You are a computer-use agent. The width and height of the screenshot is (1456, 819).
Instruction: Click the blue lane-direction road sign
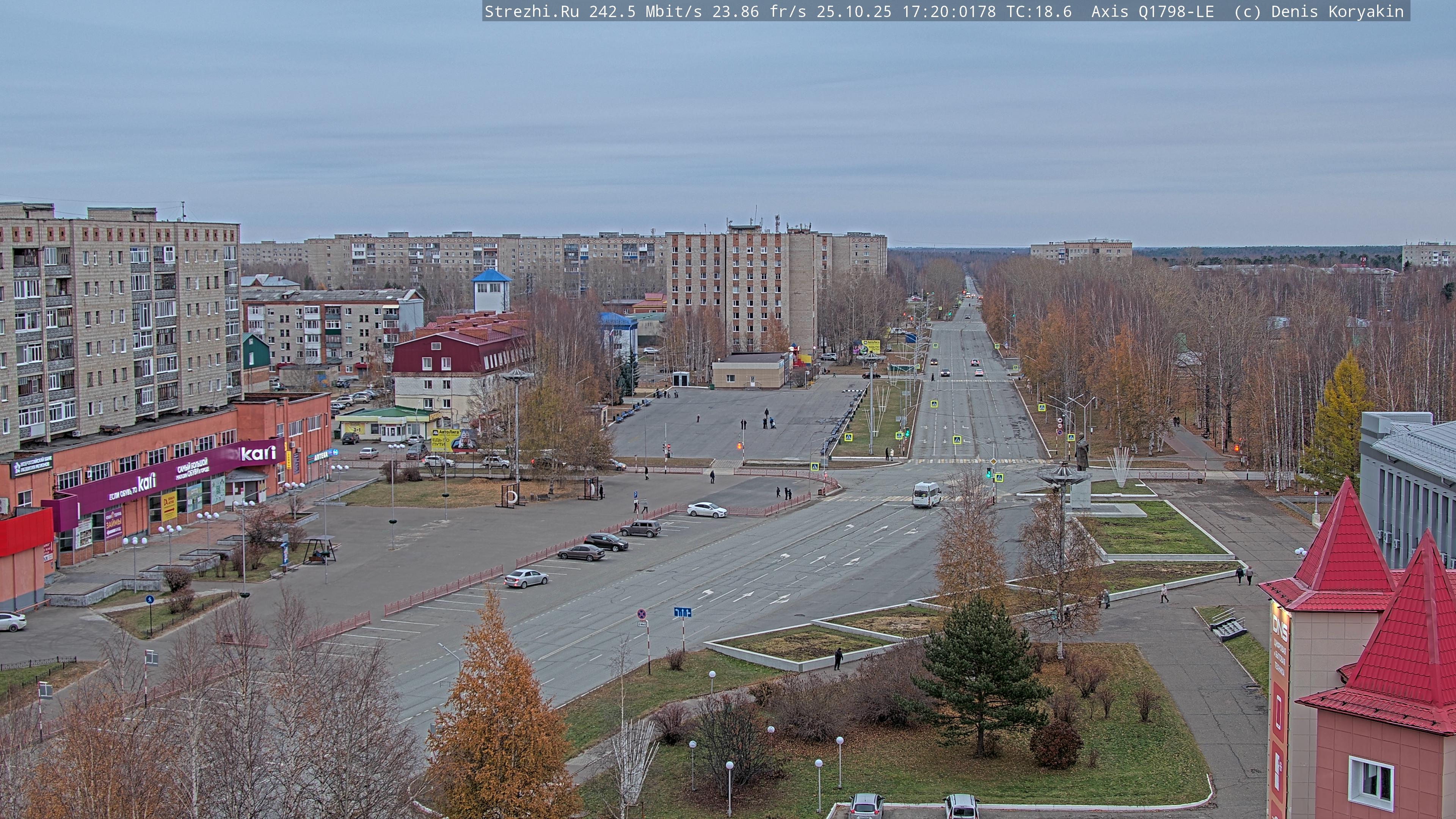click(682, 612)
